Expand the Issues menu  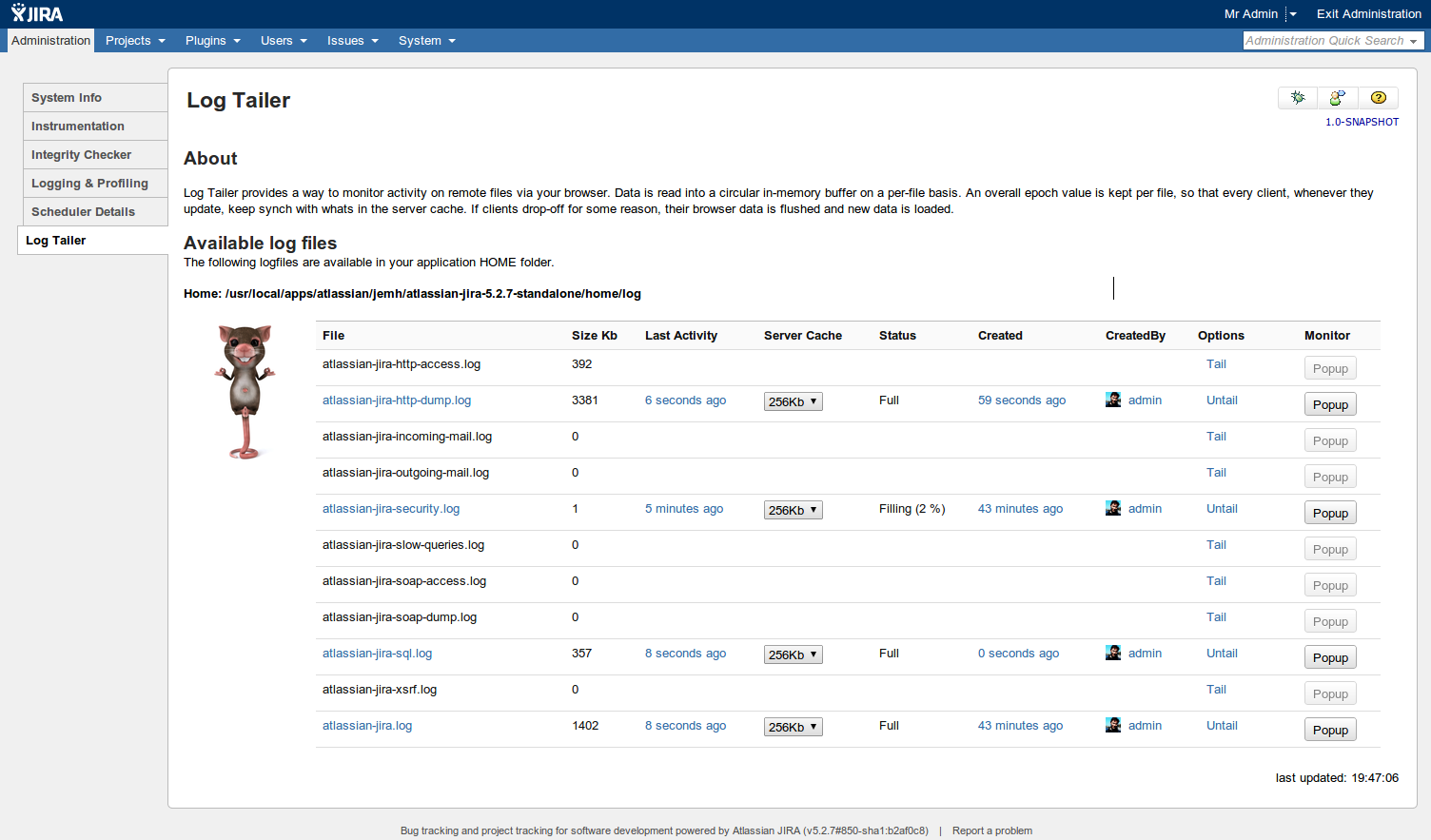point(352,40)
